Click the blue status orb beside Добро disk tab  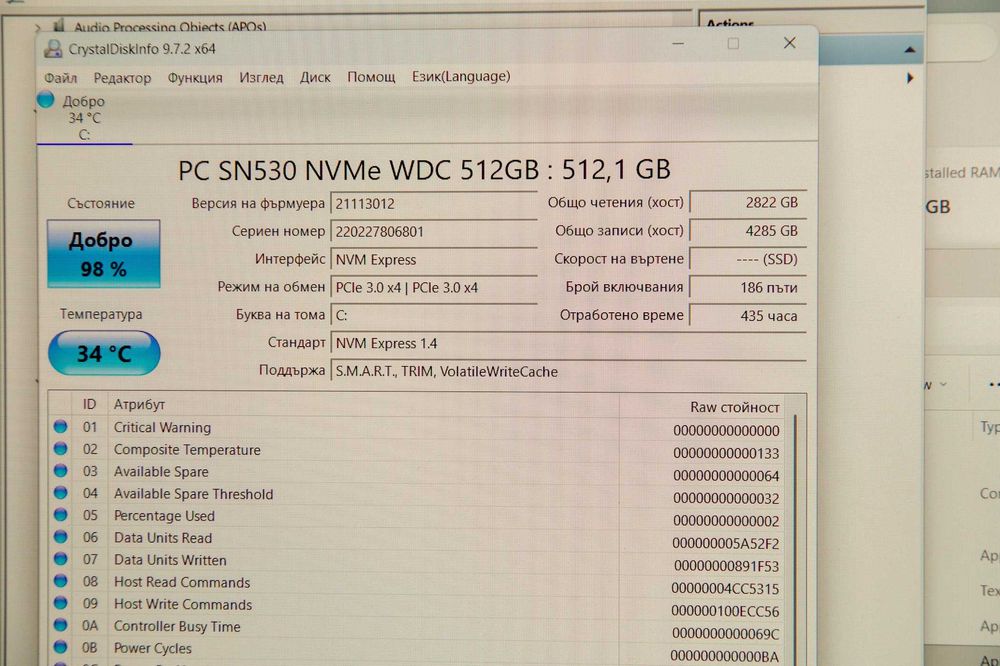click(46, 100)
